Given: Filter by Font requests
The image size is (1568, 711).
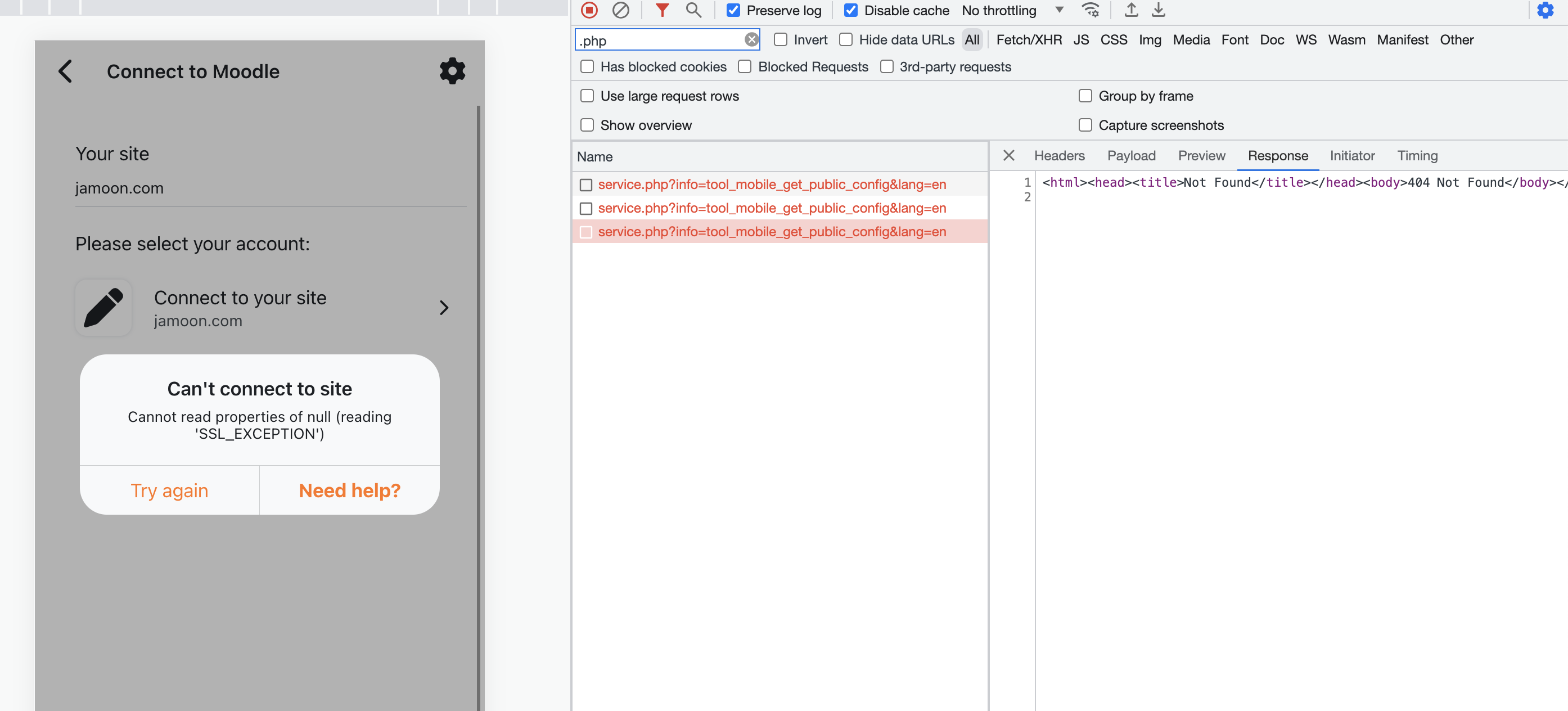Looking at the screenshot, I should coord(1234,39).
